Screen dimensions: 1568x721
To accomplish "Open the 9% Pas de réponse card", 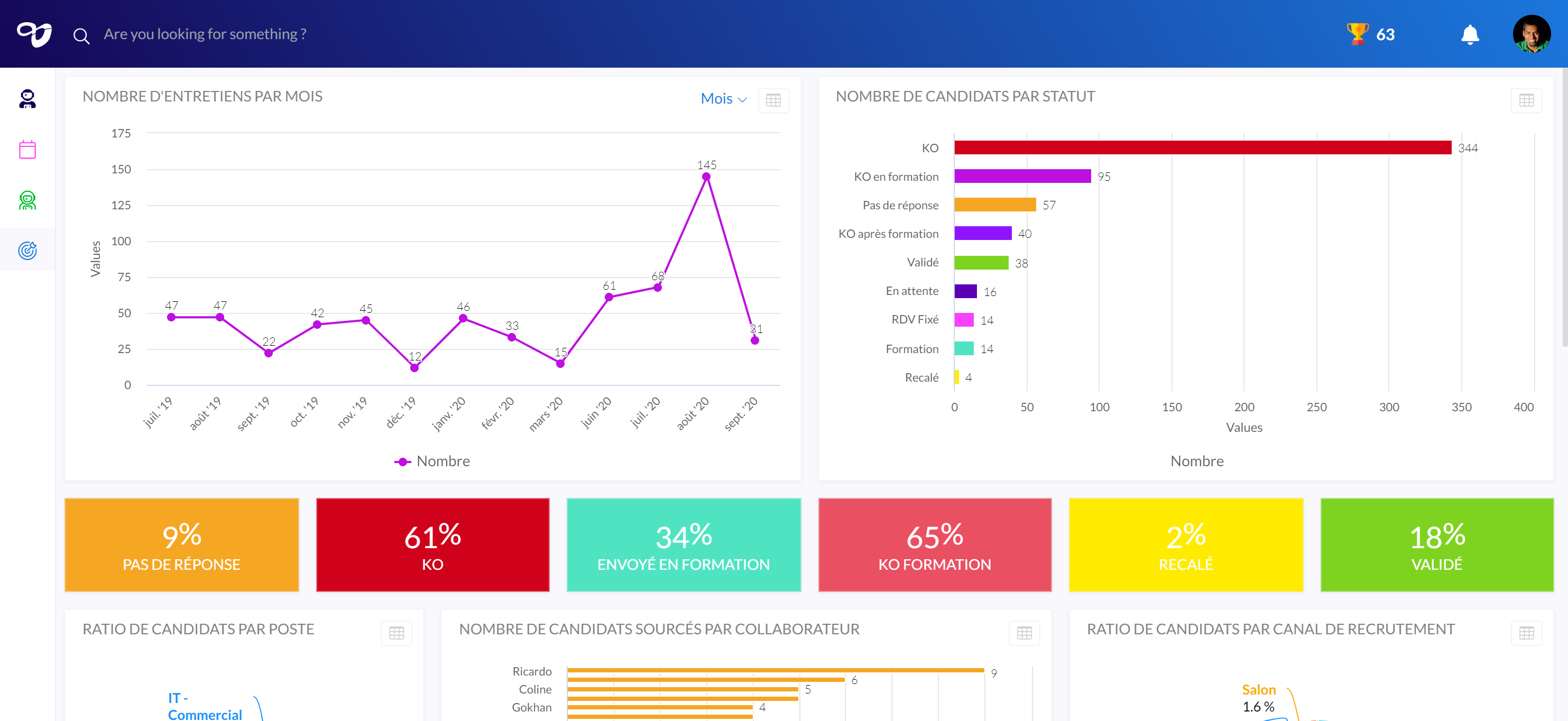I will coord(181,544).
